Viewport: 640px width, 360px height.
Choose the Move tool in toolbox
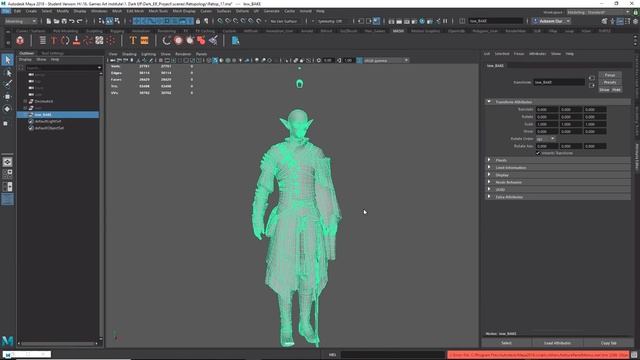[x=7, y=97]
